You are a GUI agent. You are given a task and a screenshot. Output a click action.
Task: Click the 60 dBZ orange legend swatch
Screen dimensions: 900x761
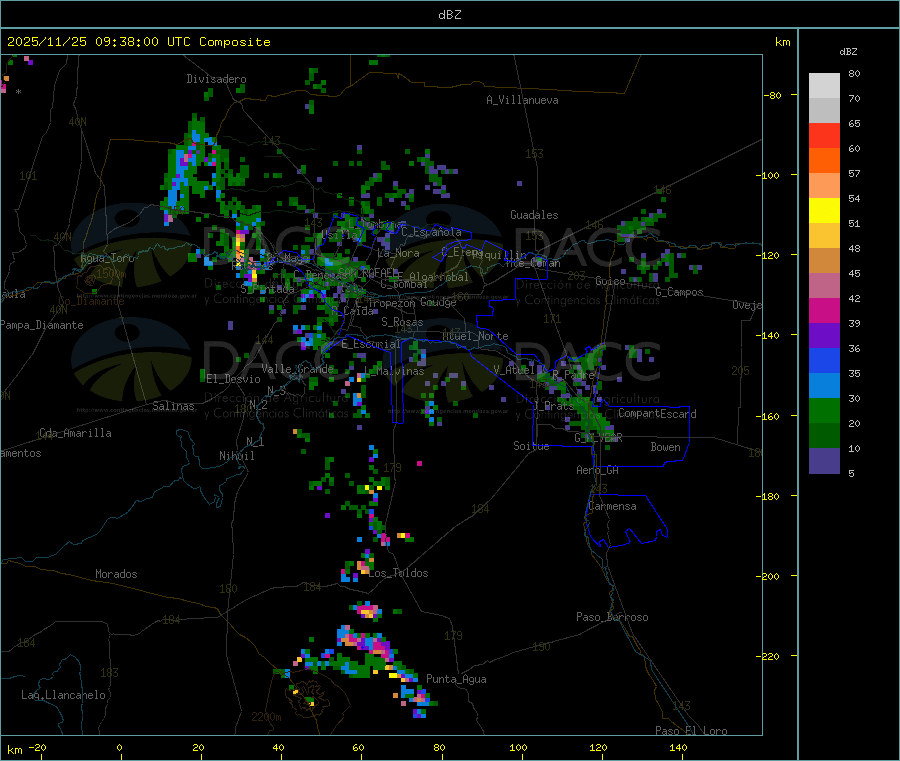pyautogui.click(x=824, y=160)
